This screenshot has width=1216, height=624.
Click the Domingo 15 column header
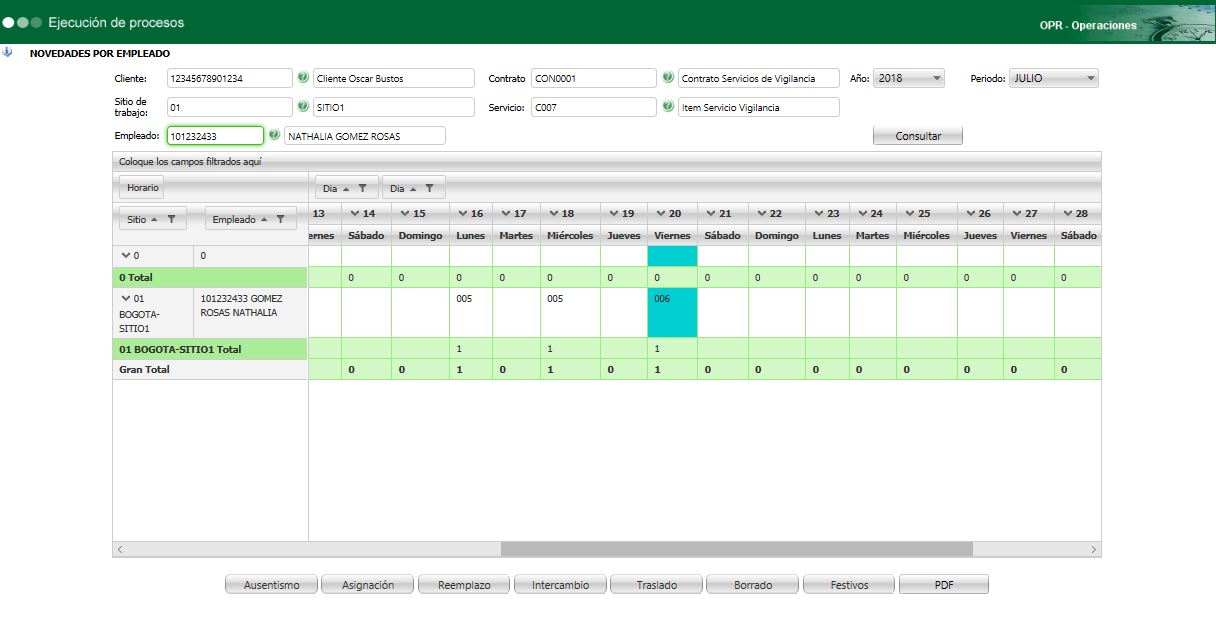[x=420, y=235]
